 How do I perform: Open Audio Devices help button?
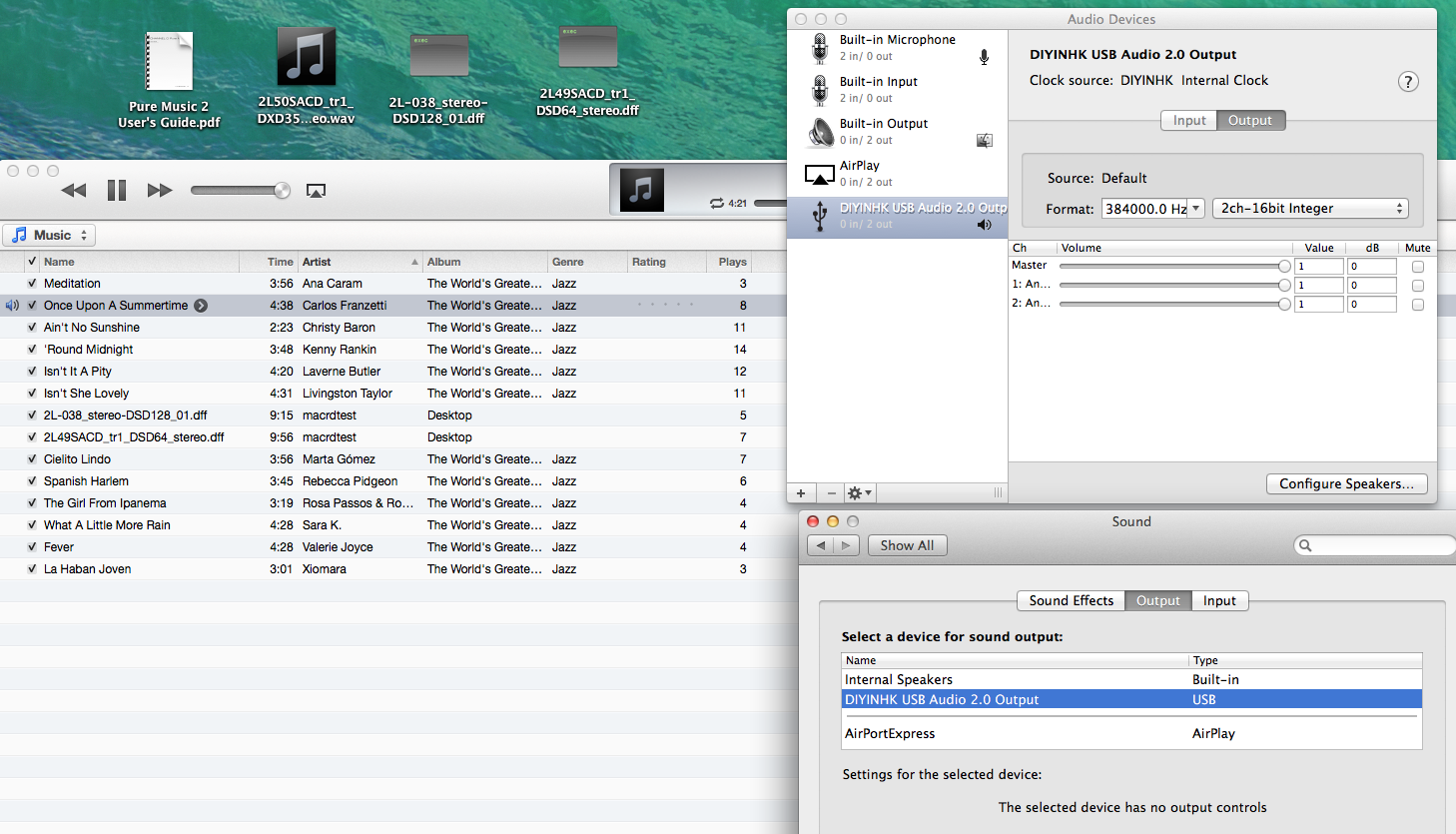point(1408,82)
